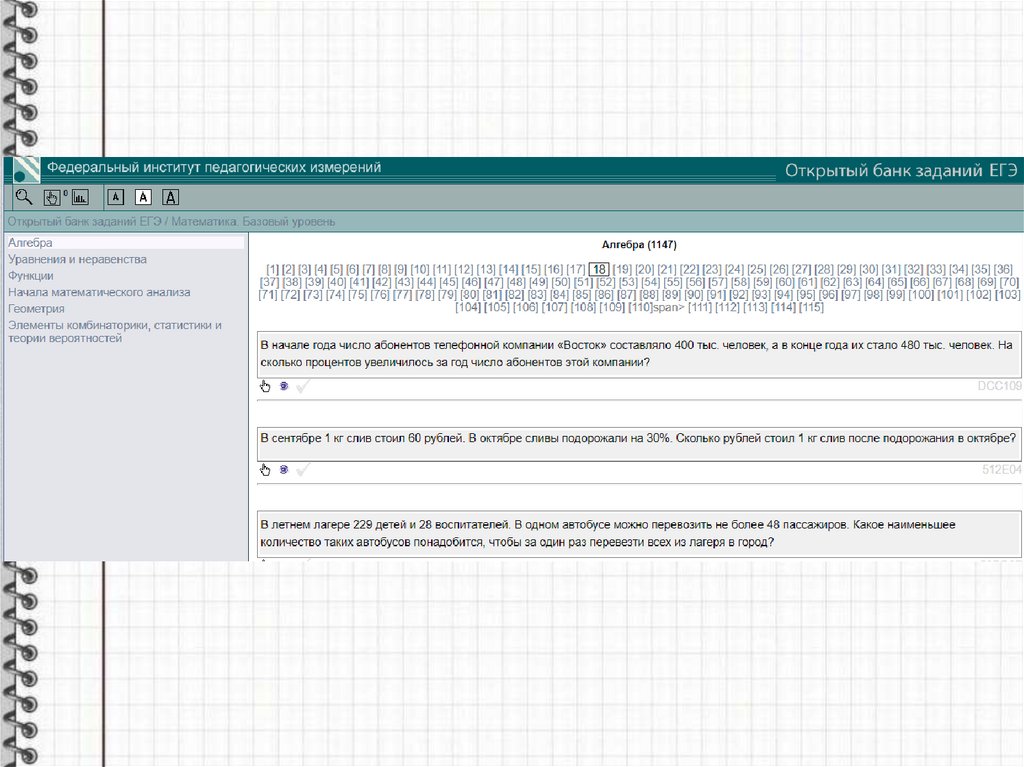The height and width of the screenshot is (767, 1024).
Task: Click hand icon under the plum price task
Action: pos(265,469)
